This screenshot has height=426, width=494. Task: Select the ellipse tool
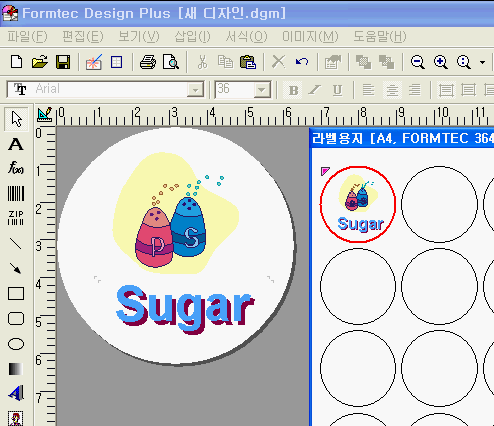16,344
